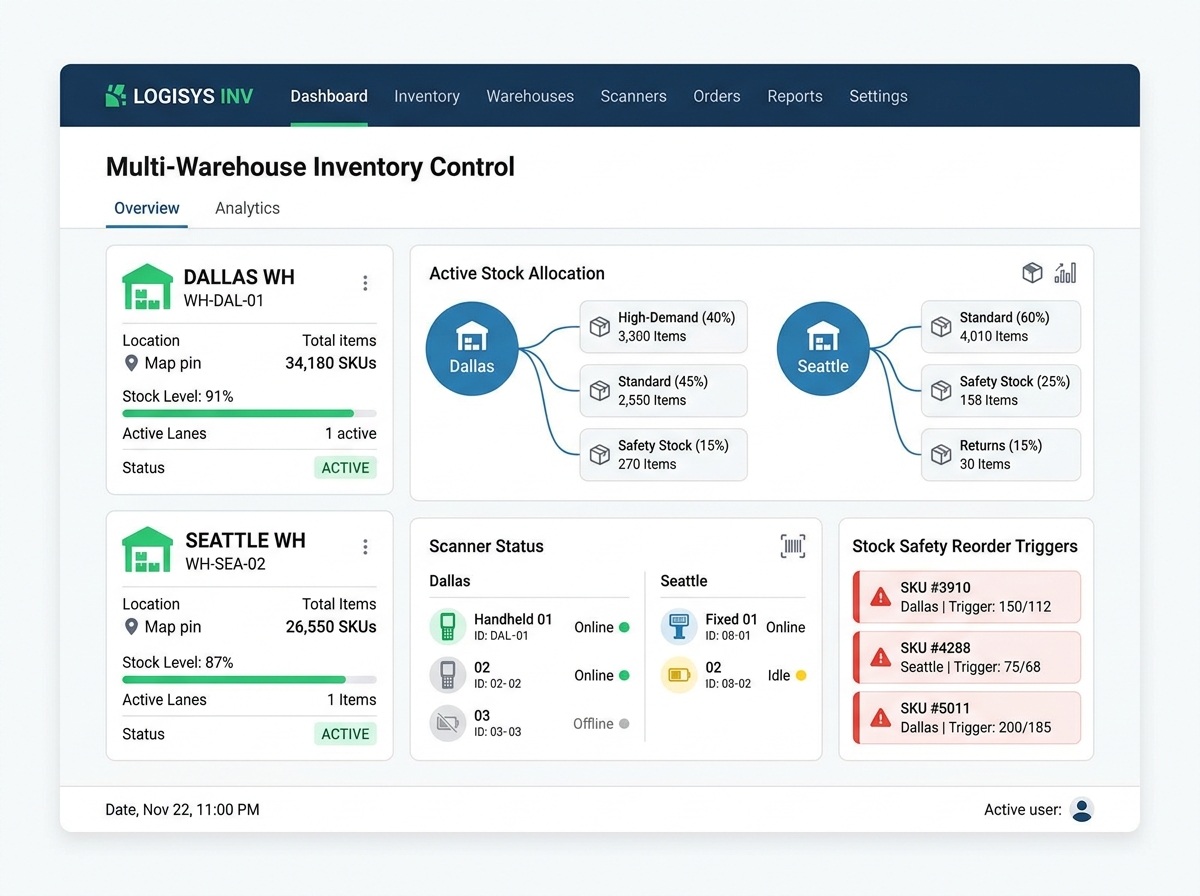The width and height of the screenshot is (1200, 896).
Task: Click the scanner 03 gray offline status dot
Action: click(x=624, y=723)
